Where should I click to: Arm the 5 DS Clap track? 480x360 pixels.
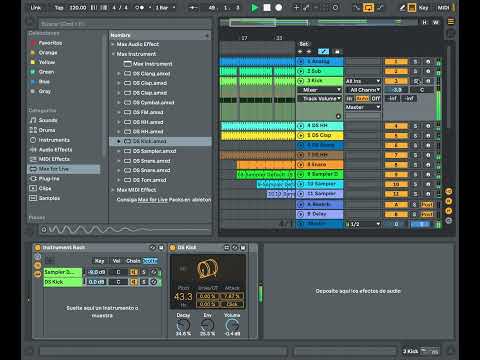tap(428, 136)
